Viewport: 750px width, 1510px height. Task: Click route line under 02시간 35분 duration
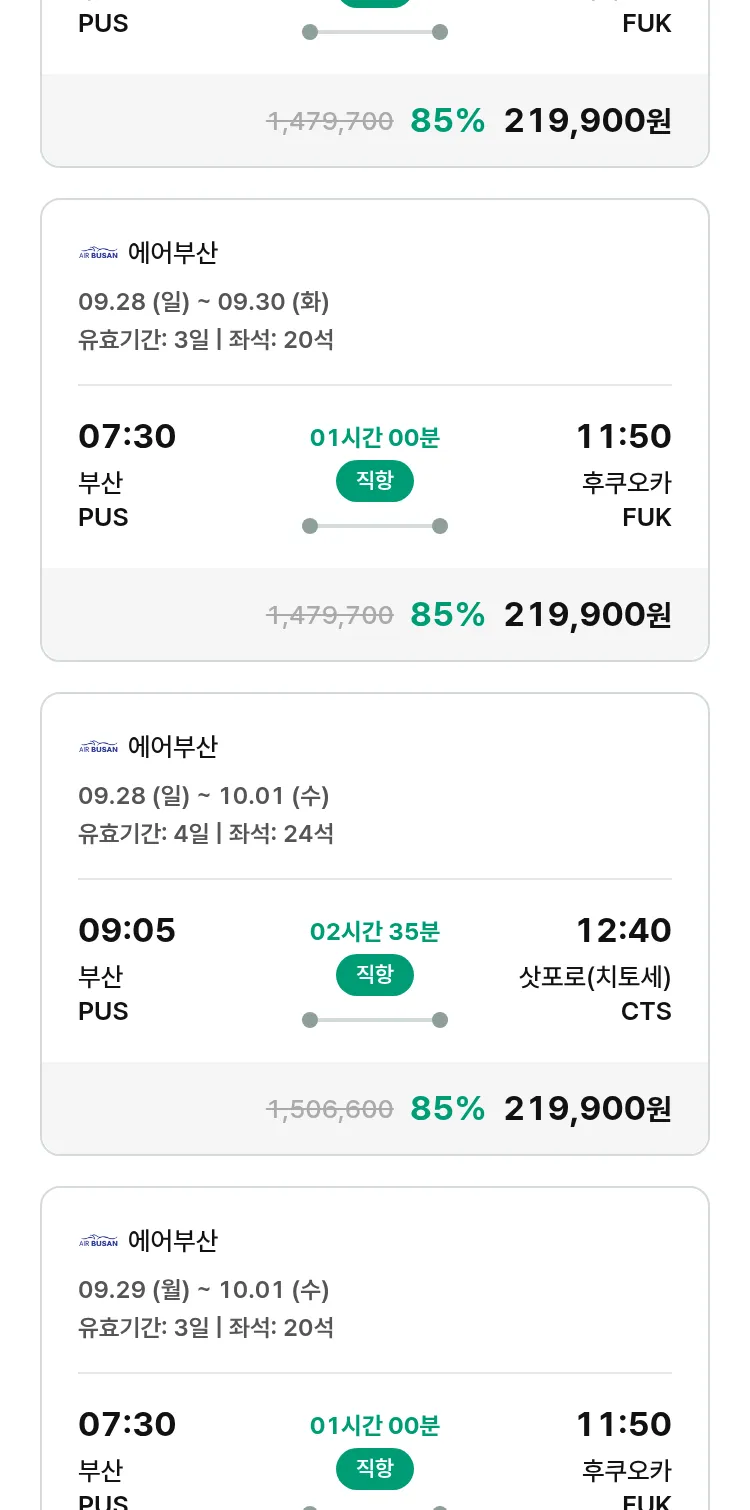click(x=375, y=1020)
